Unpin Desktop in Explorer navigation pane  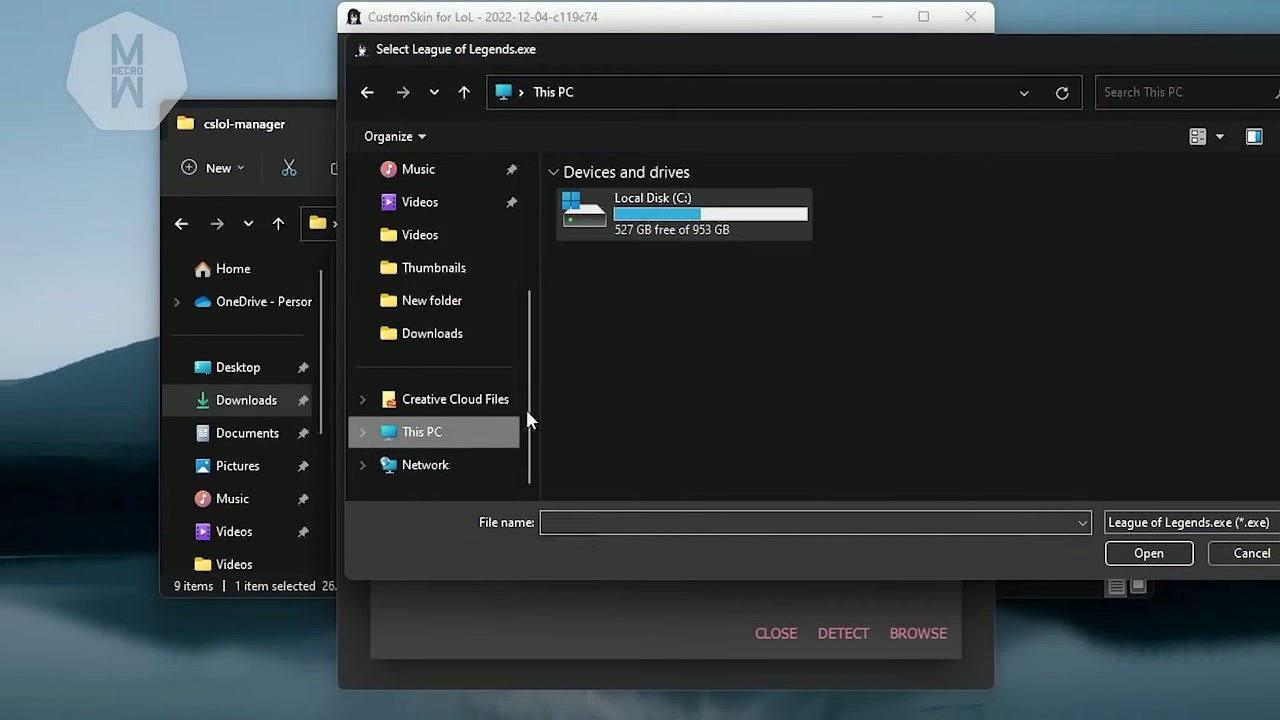tap(303, 368)
